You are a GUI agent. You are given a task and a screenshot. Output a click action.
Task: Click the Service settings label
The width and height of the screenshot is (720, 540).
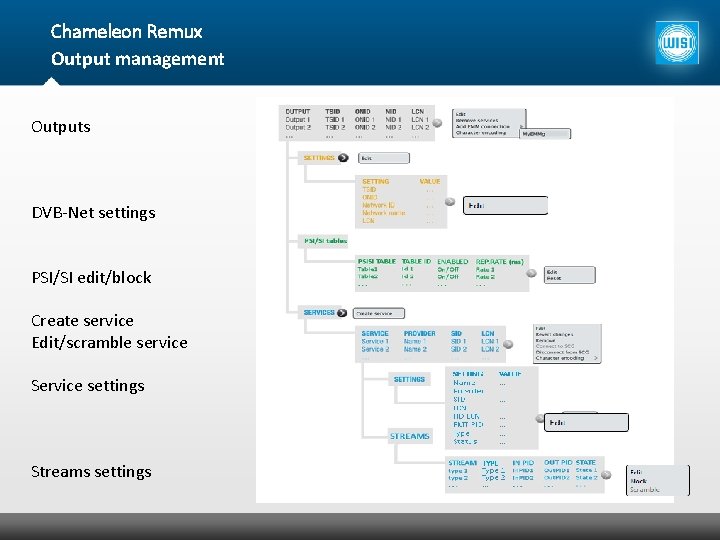click(x=88, y=386)
